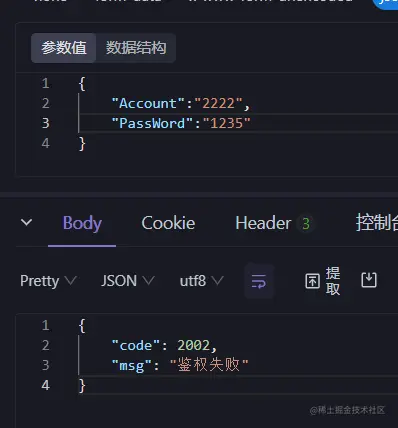The width and height of the screenshot is (398, 428).
Task: Switch to the 数据结构 tab
Action: point(136,48)
